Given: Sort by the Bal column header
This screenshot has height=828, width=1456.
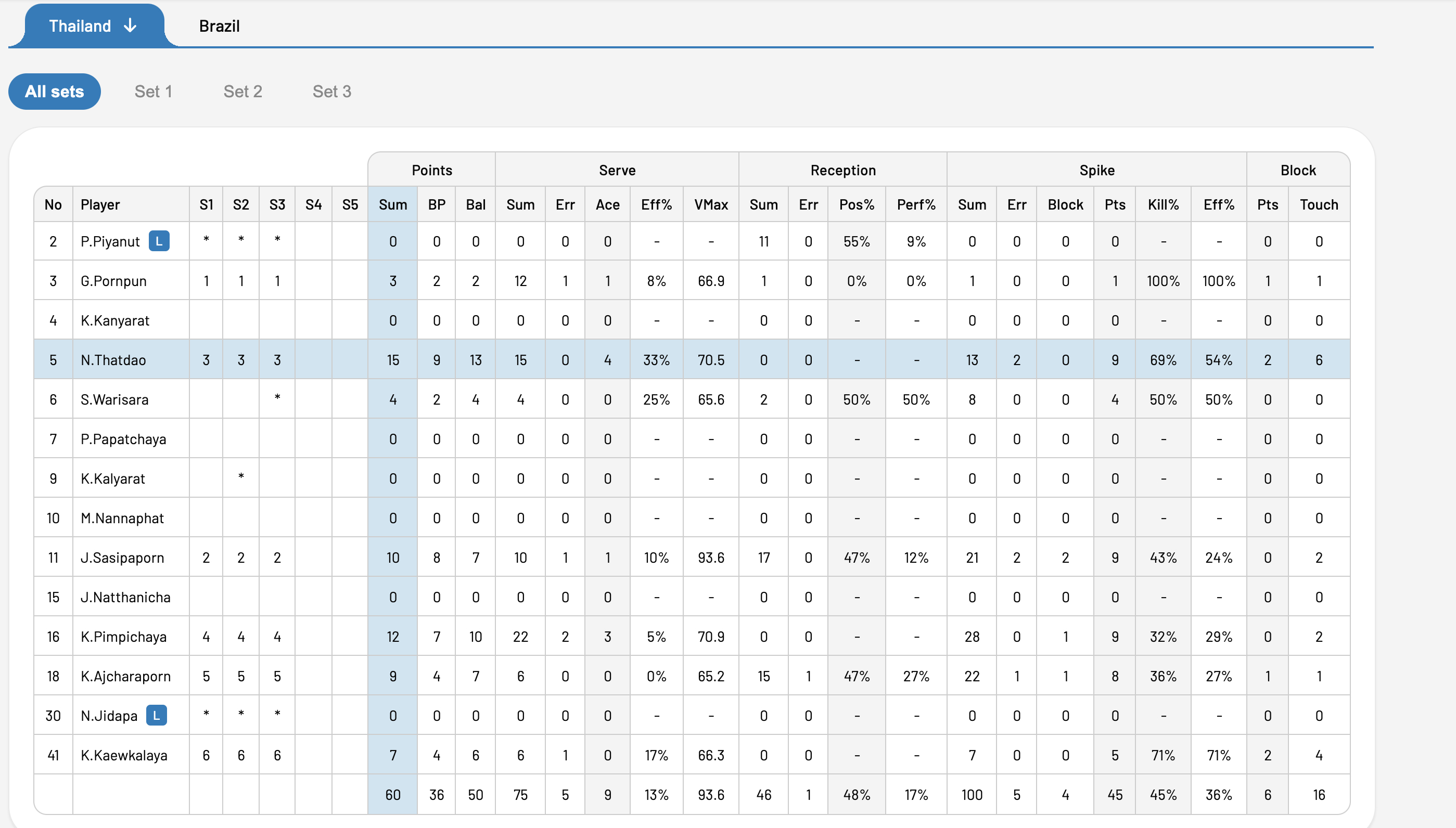Looking at the screenshot, I should 476,205.
